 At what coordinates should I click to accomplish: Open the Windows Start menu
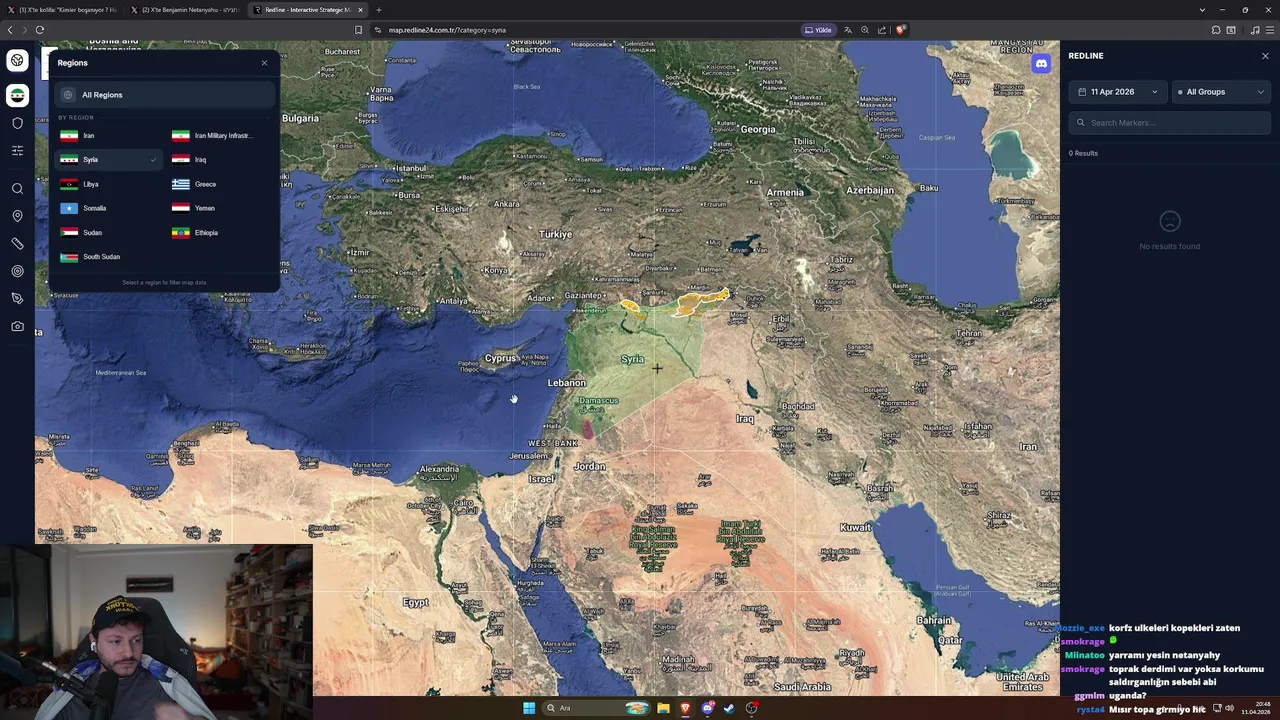pos(529,708)
